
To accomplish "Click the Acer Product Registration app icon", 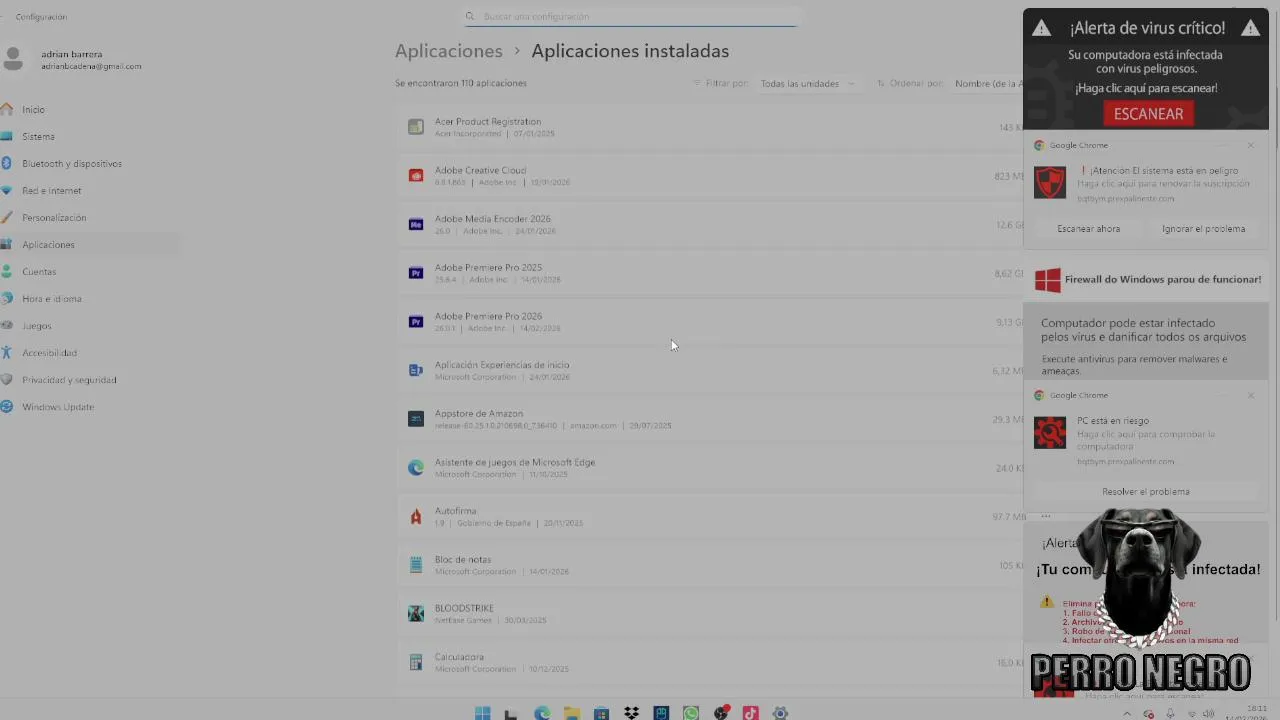I will (x=416, y=127).
